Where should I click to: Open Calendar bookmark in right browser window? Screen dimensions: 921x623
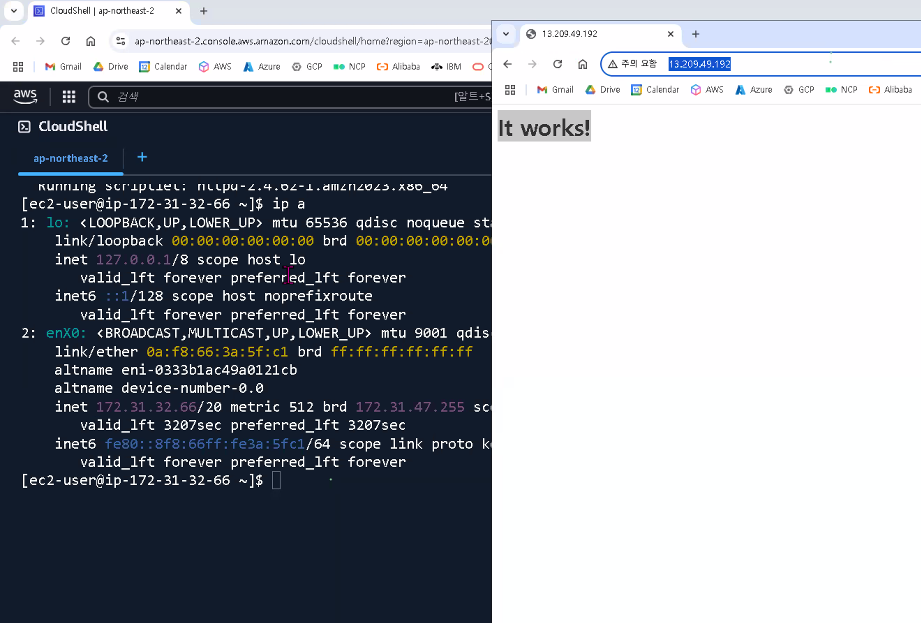[x=655, y=90]
